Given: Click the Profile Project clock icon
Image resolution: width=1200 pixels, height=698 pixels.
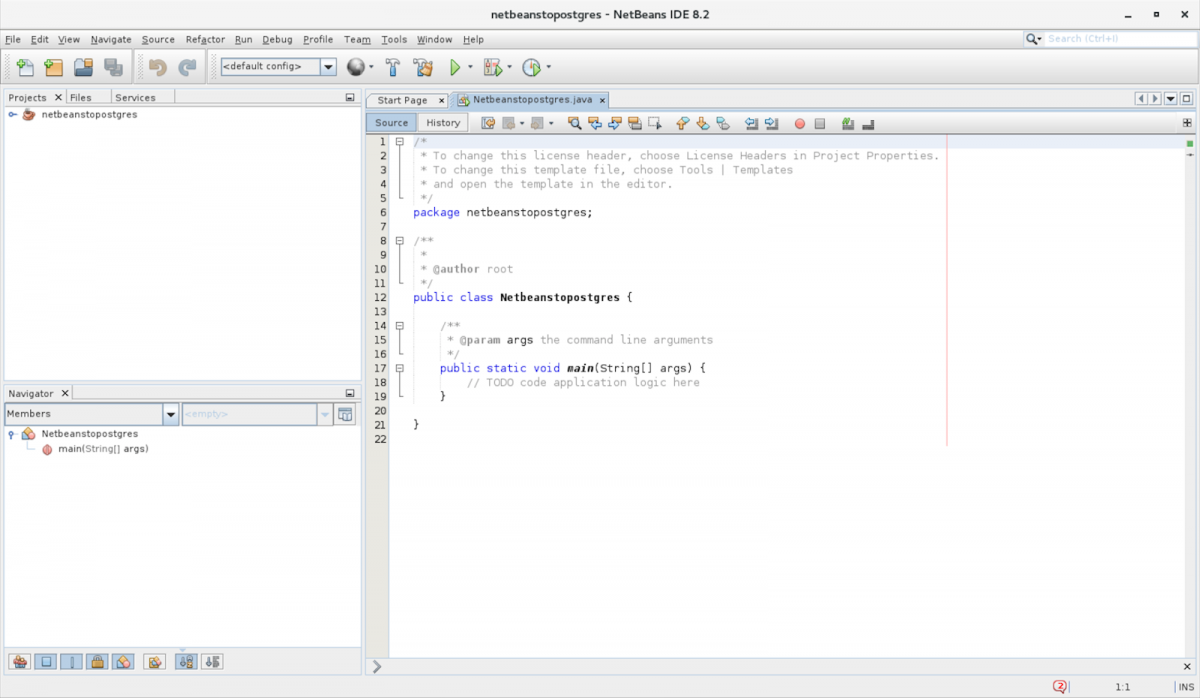Looking at the screenshot, I should [x=531, y=67].
